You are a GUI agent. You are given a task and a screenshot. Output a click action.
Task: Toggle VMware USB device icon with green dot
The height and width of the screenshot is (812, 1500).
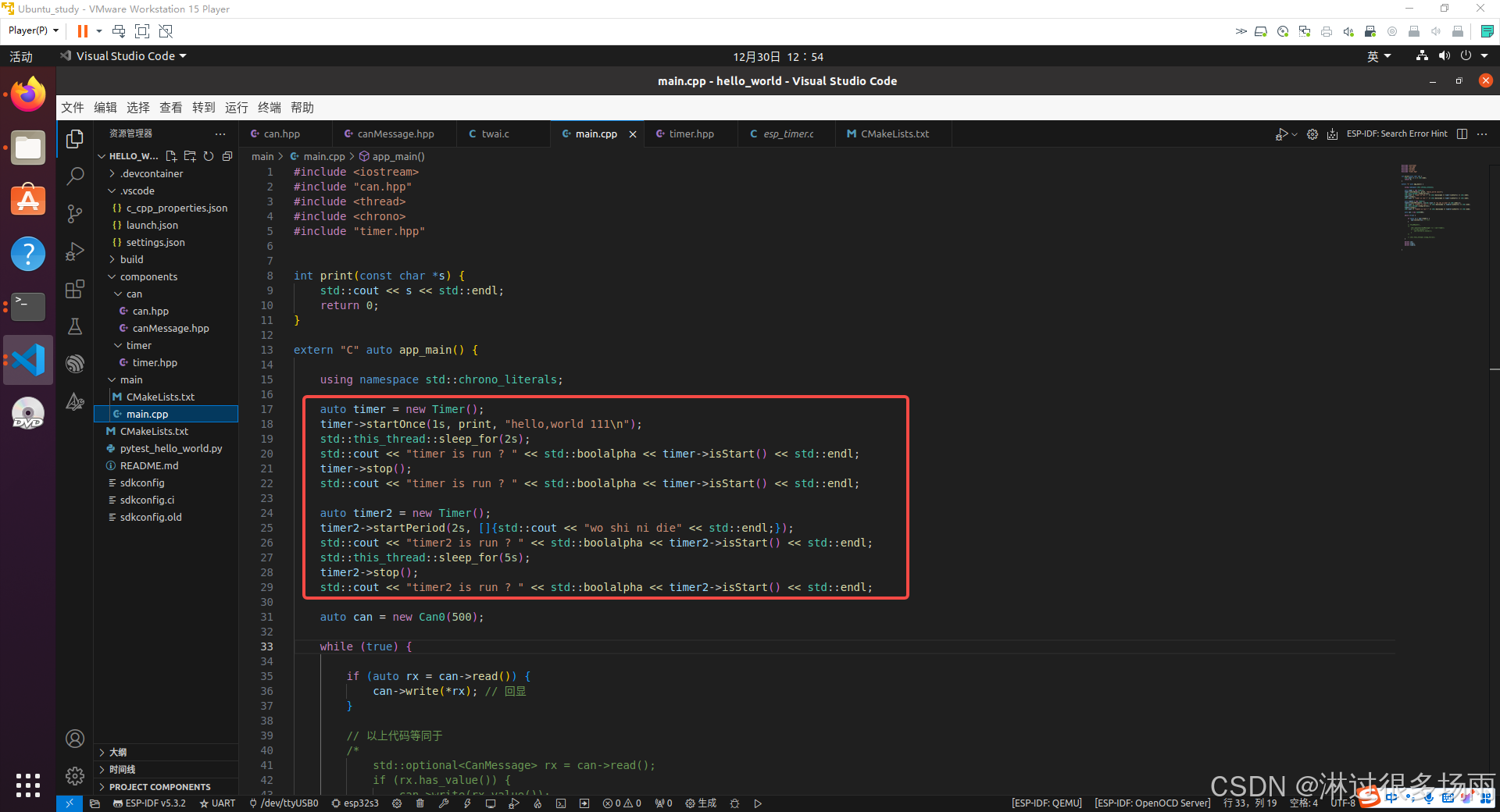click(x=1370, y=31)
